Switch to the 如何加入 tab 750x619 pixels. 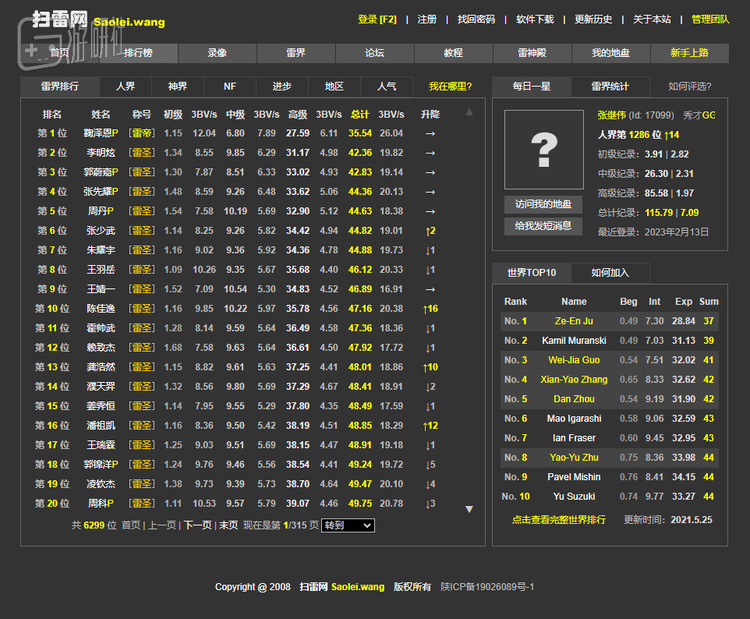click(x=608, y=272)
